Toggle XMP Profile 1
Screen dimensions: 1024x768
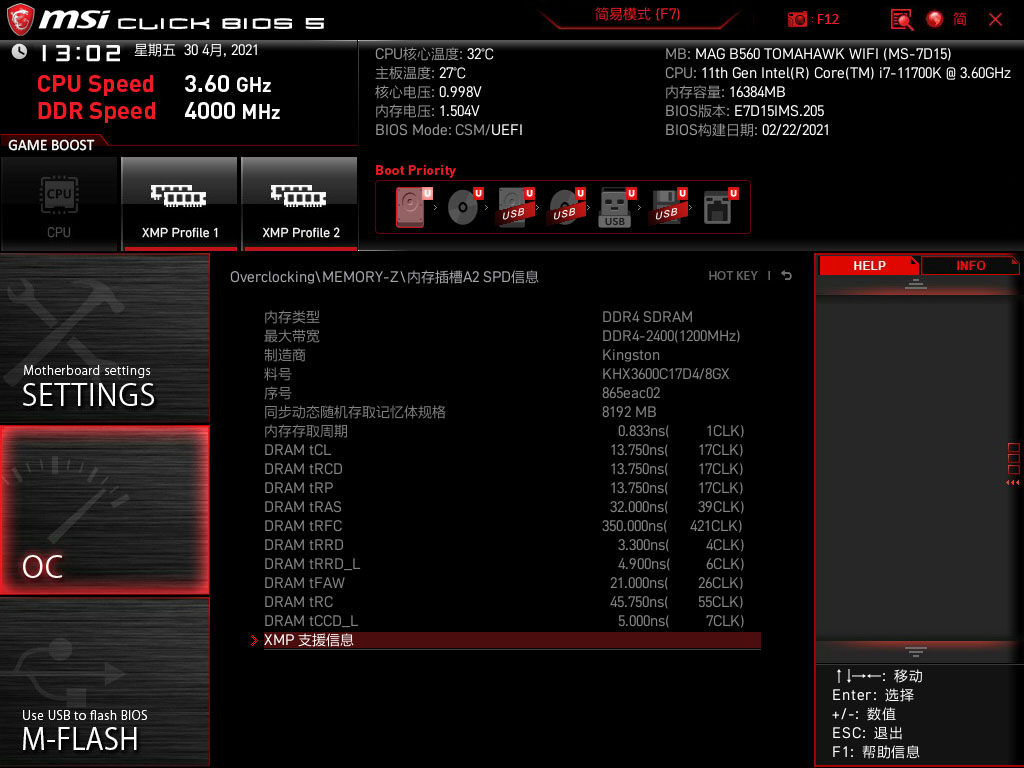[180, 203]
